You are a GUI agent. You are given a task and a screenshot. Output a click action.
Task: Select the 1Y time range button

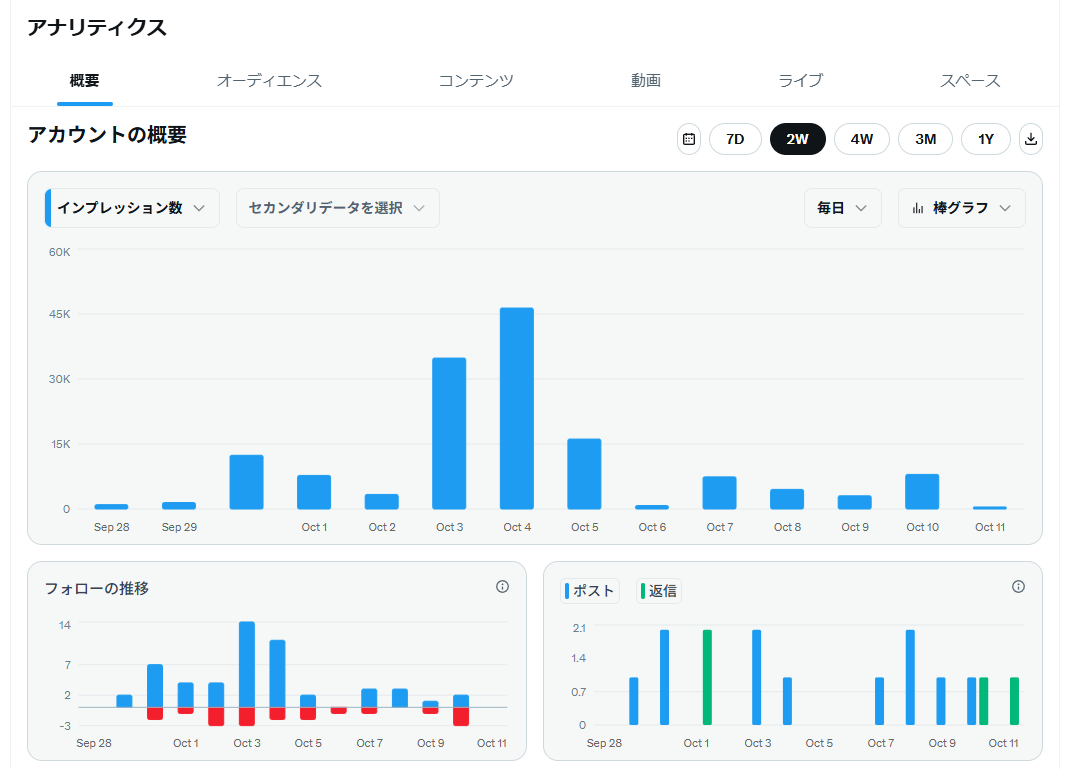pyautogui.click(x=986, y=139)
